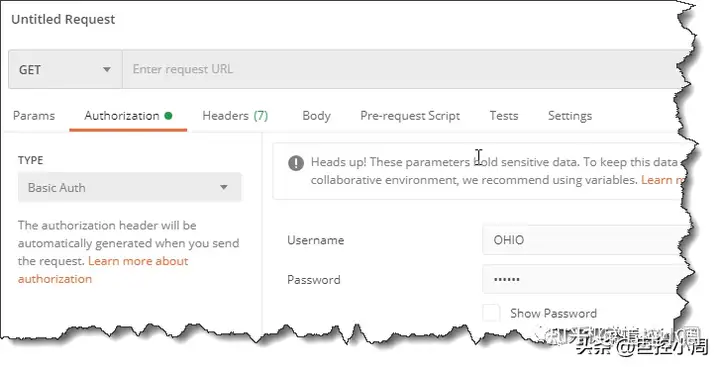Switch to the Params tab
720x367 pixels.
34,116
